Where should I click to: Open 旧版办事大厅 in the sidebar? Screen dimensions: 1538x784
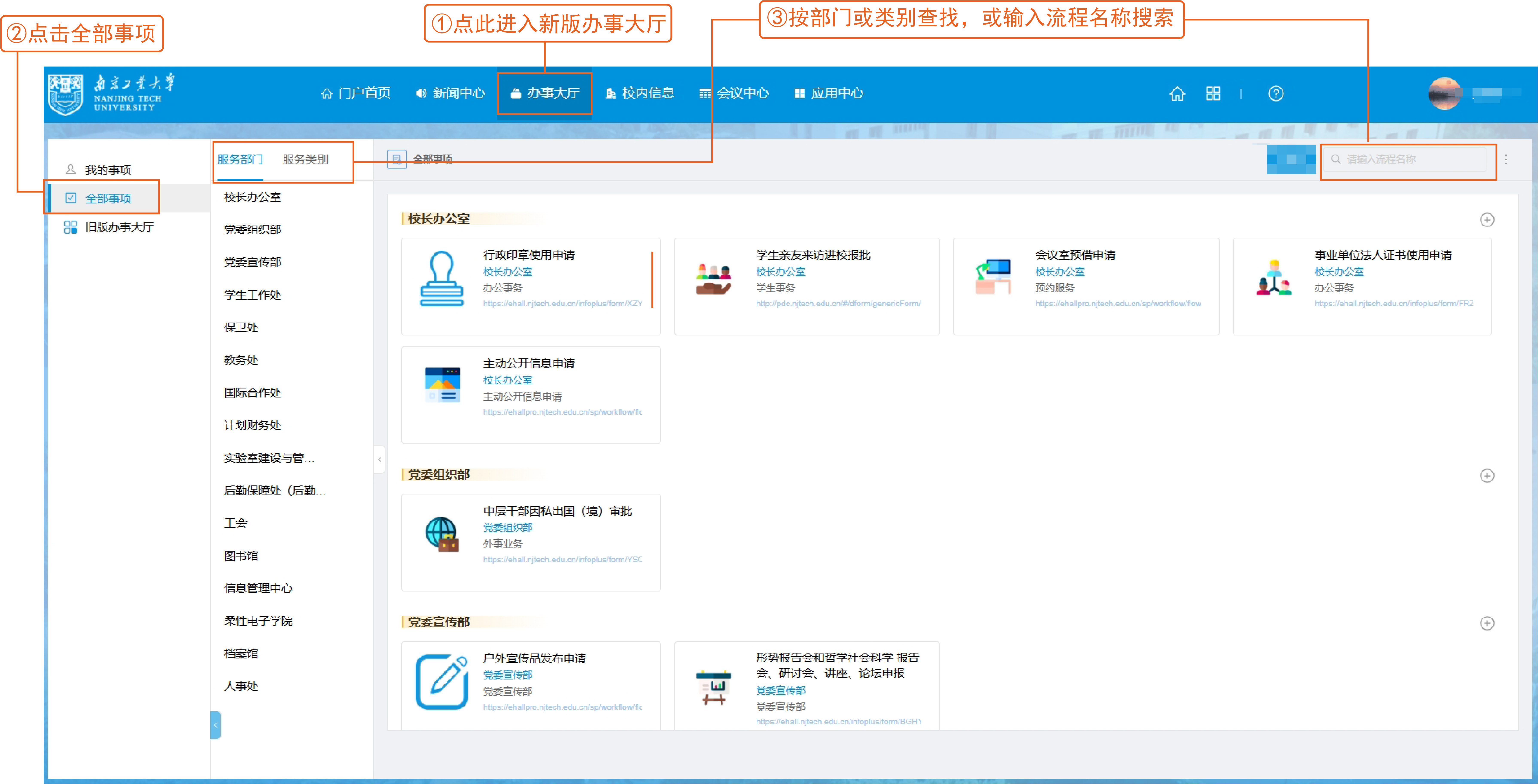pyautogui.click(x=109, y=227)
